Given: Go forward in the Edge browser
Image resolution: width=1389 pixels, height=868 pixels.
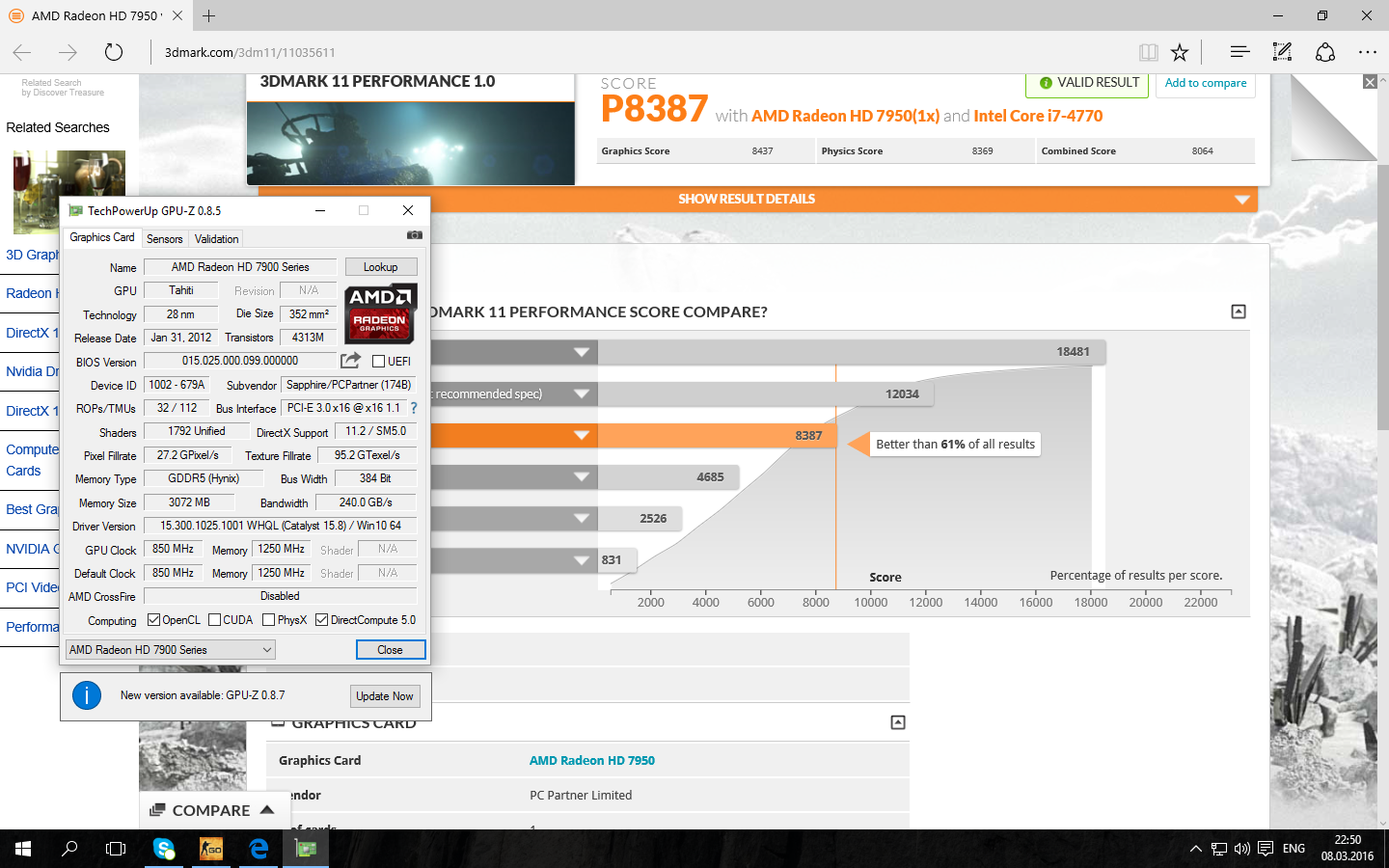Looking at the screenshot, I should tap(68, 52).
